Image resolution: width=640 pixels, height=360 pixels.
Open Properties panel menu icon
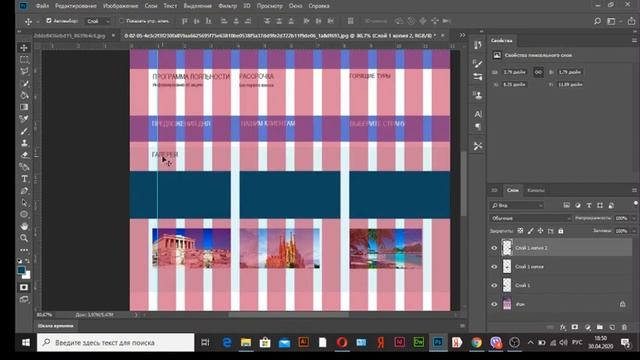[x=634, y=40]
